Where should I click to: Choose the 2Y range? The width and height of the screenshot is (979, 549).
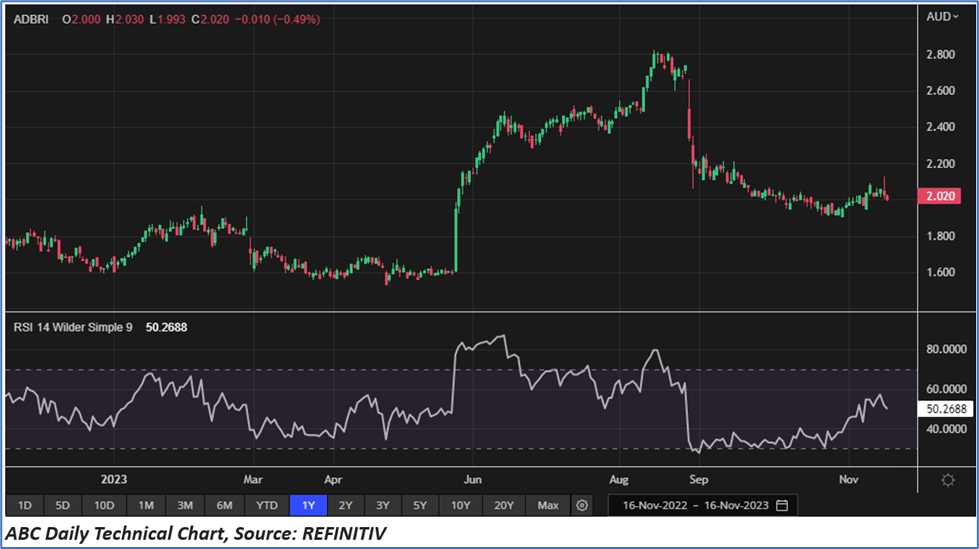pos(345,505)
